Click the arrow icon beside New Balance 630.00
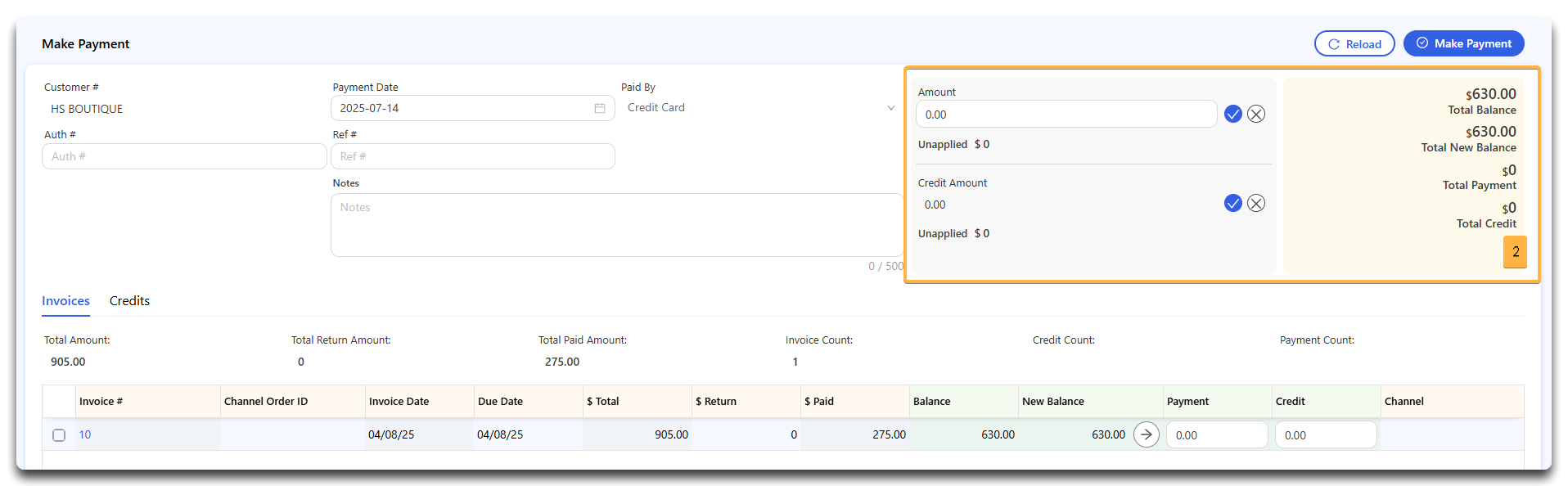Image resolution: width=1568 pixels, height=486 pixels. pyautogui.click(x=1146, y=434)
